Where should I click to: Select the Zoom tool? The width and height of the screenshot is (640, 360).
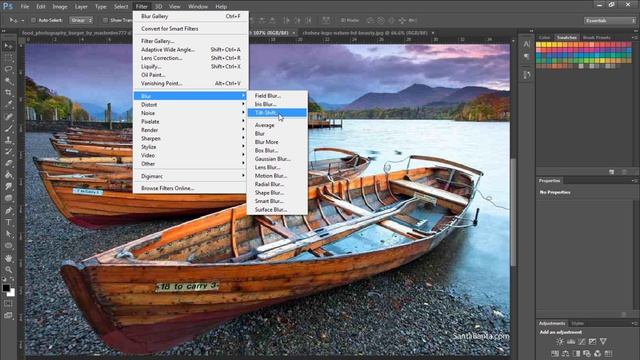tap(8, 269)
